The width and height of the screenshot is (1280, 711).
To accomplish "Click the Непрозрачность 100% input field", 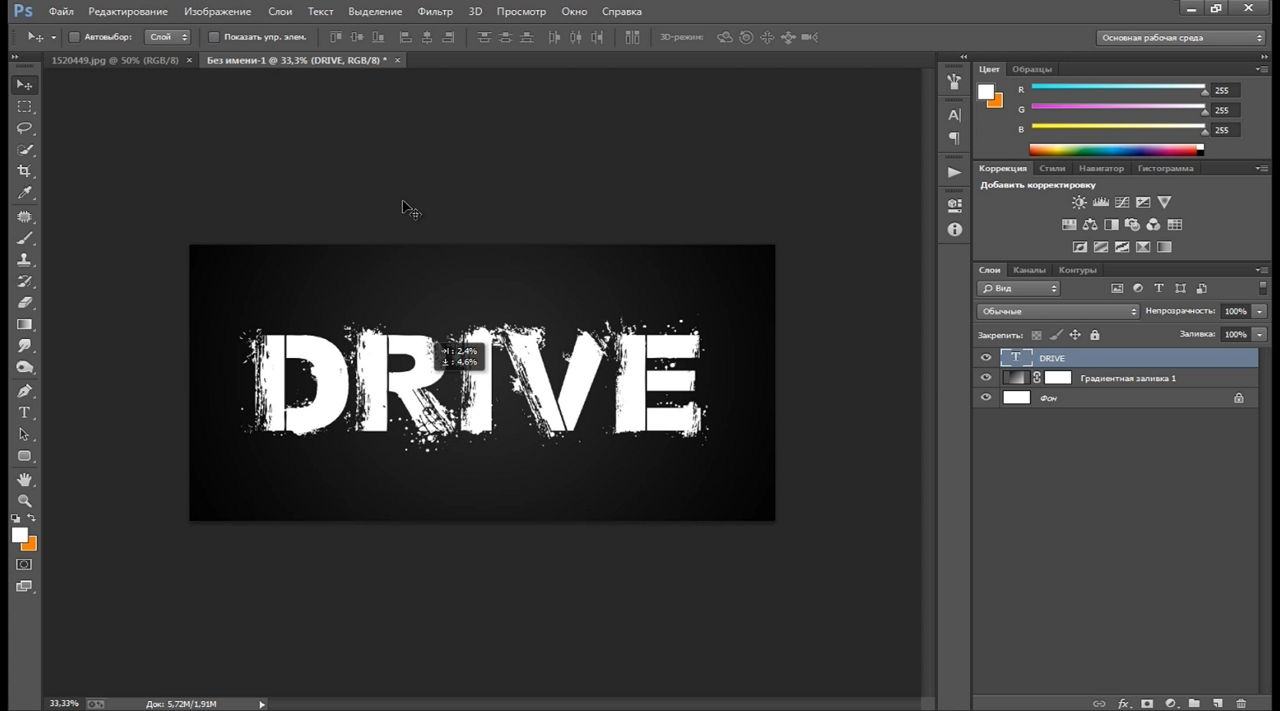I will [x=1235, y=311].
